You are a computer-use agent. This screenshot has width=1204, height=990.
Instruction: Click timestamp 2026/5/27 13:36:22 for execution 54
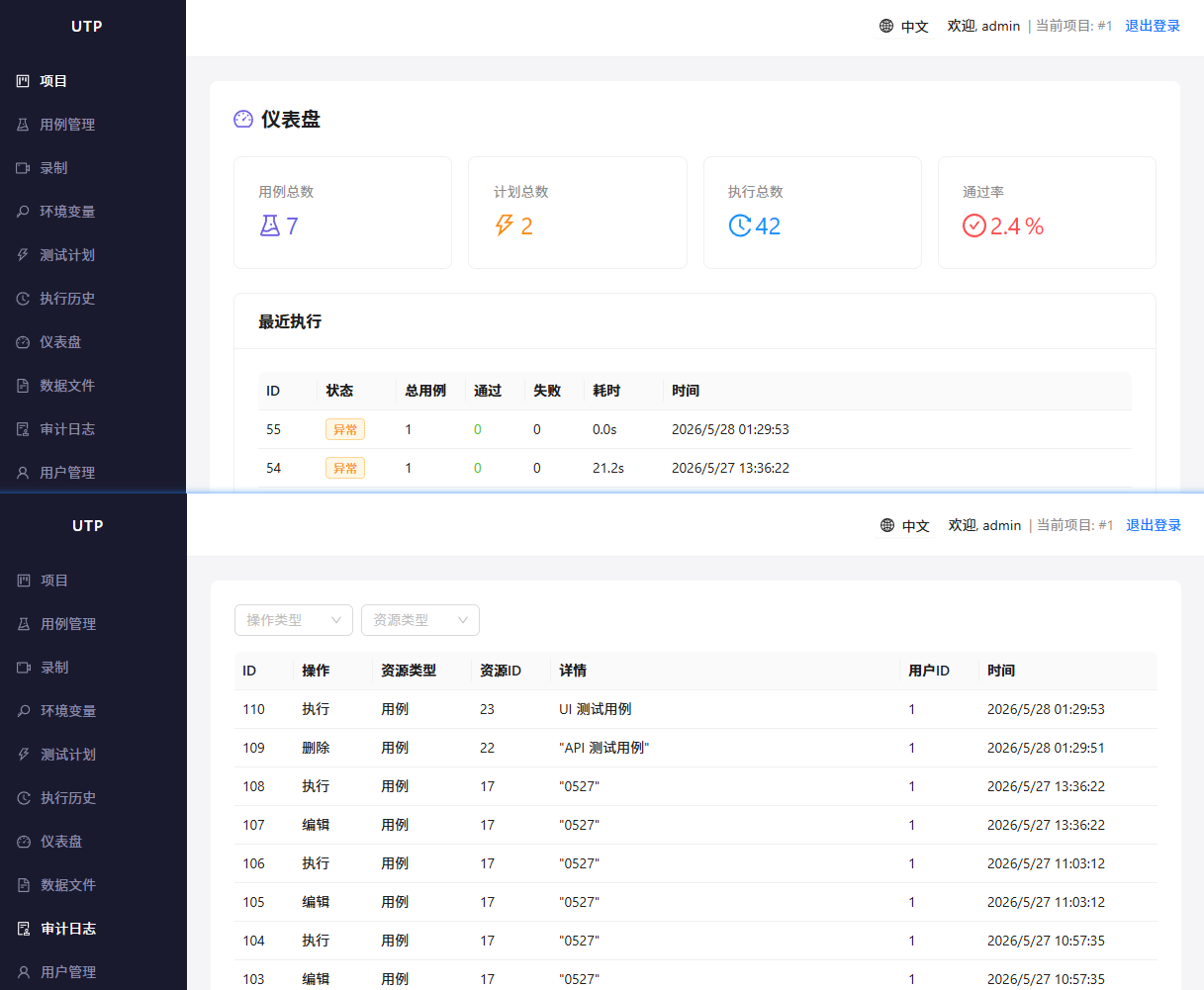click(x=730, y=468)
